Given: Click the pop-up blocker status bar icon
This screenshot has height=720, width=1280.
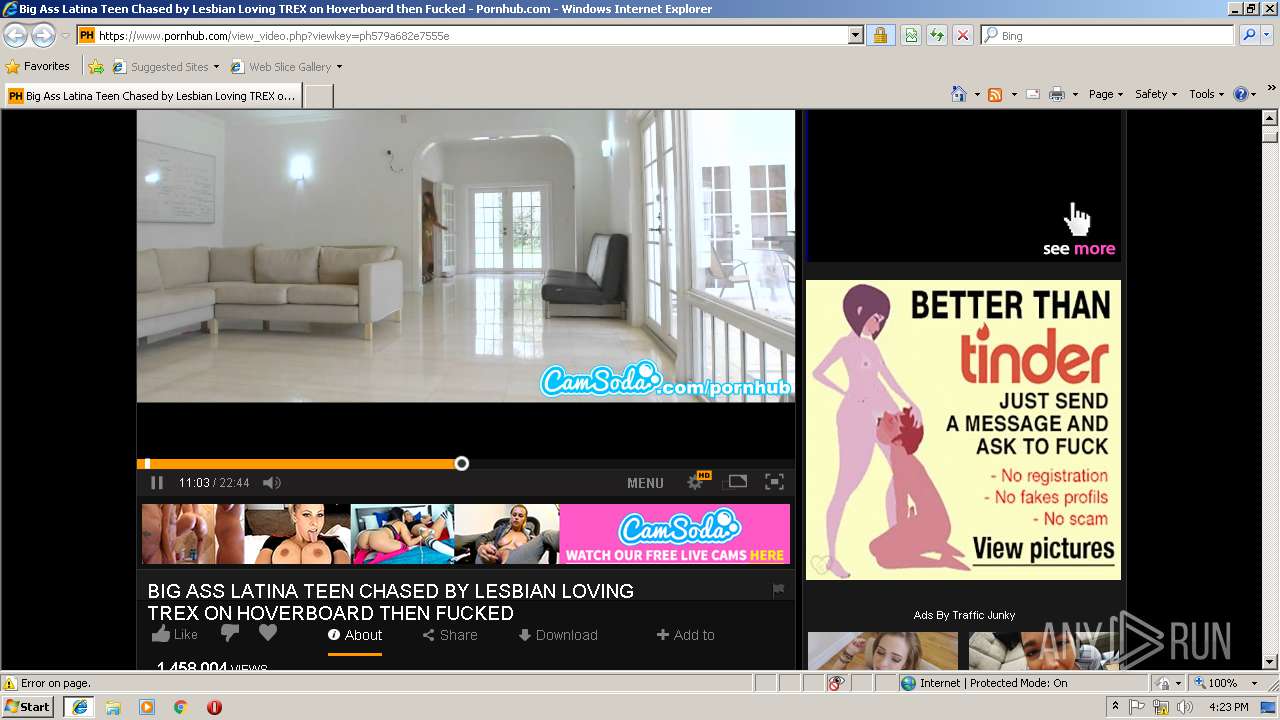Looking at the screenshot, I should pyautogui.click(x=836, y=683).
